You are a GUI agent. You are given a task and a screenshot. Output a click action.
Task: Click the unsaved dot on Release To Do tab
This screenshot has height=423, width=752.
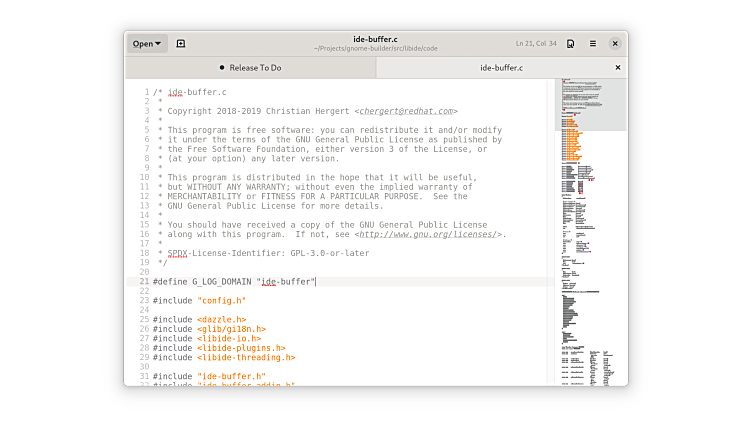point(221,68)
